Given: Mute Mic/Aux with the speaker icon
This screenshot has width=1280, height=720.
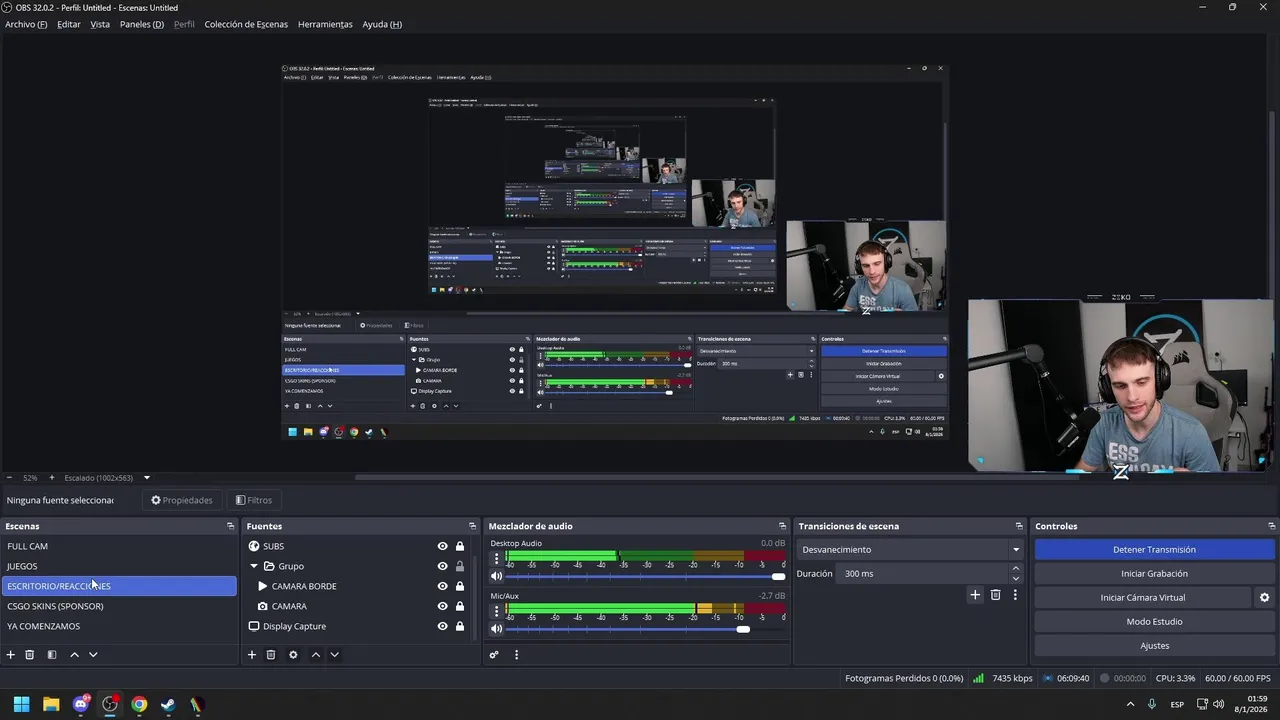Looking at the screenshot, I should pos(496,629).
